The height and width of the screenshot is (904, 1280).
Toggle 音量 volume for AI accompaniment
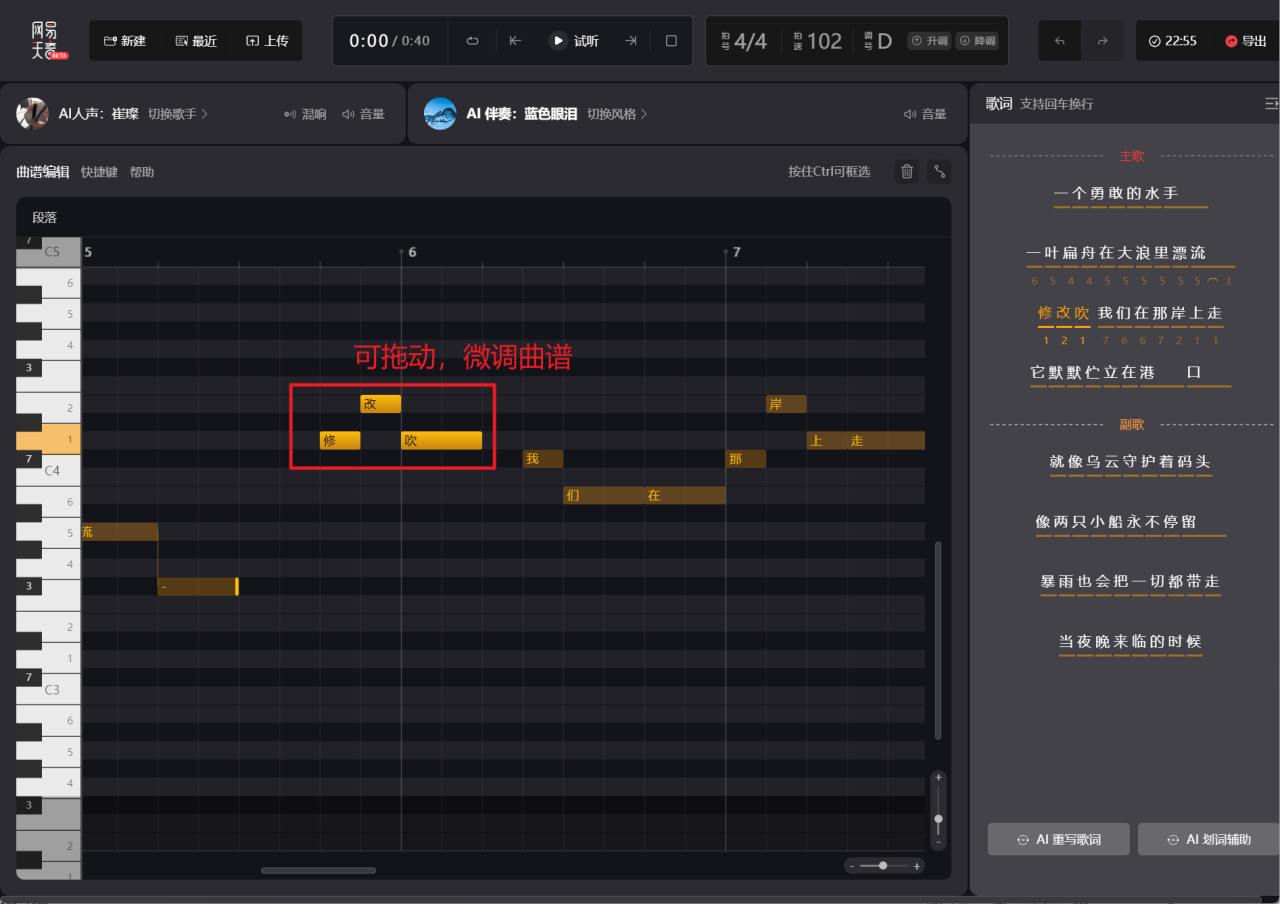[x=924, y=114]
